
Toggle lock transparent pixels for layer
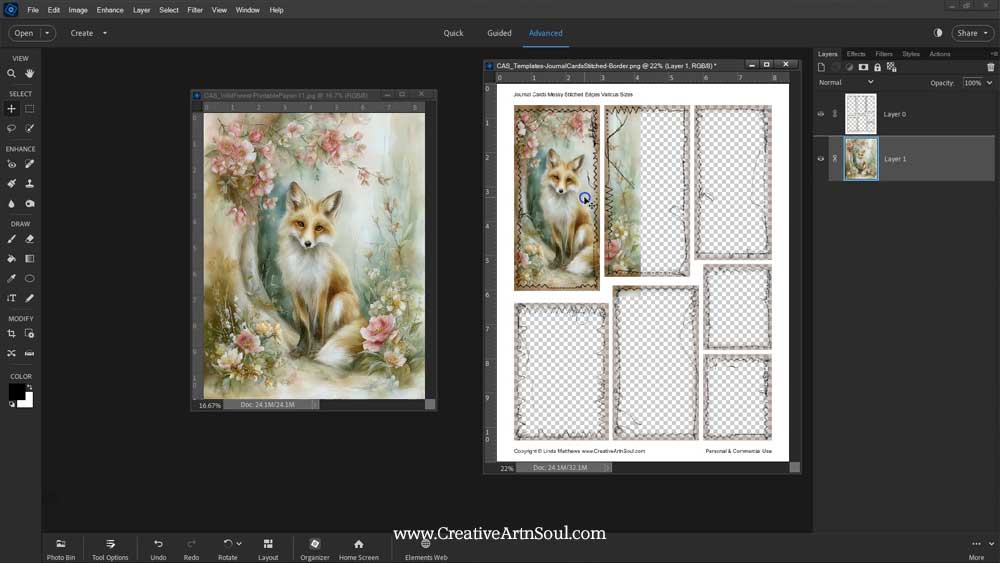(x=892, y=67)
